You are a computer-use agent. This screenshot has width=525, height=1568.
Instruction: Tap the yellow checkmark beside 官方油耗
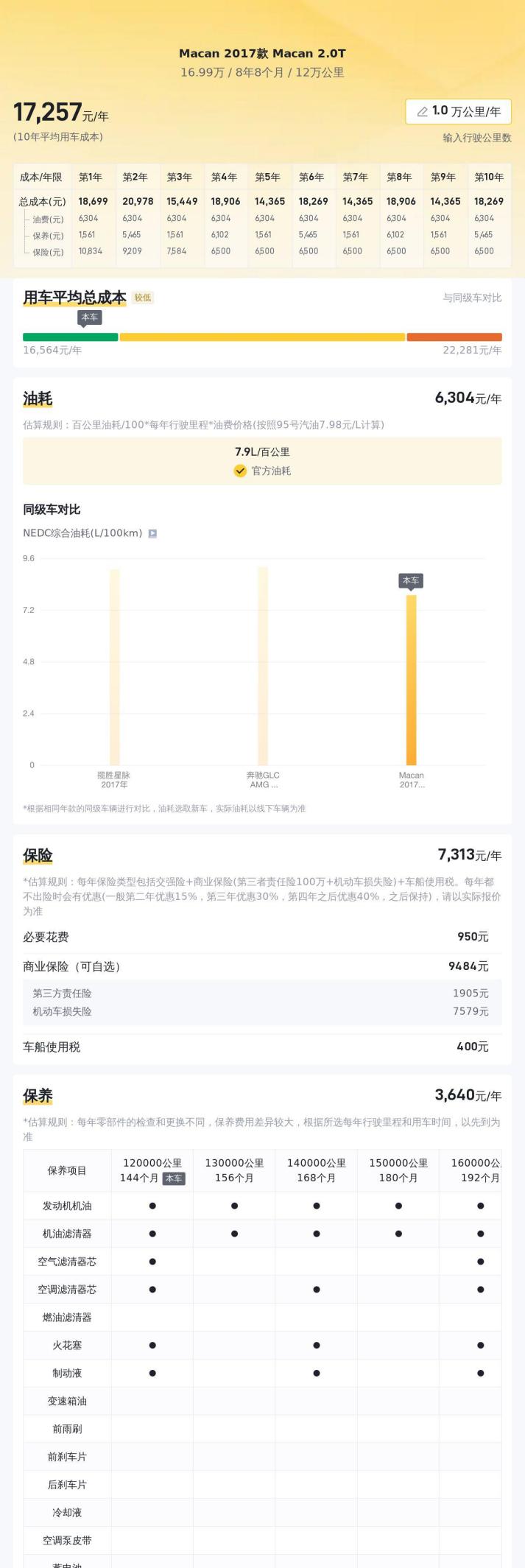[240, 471]
